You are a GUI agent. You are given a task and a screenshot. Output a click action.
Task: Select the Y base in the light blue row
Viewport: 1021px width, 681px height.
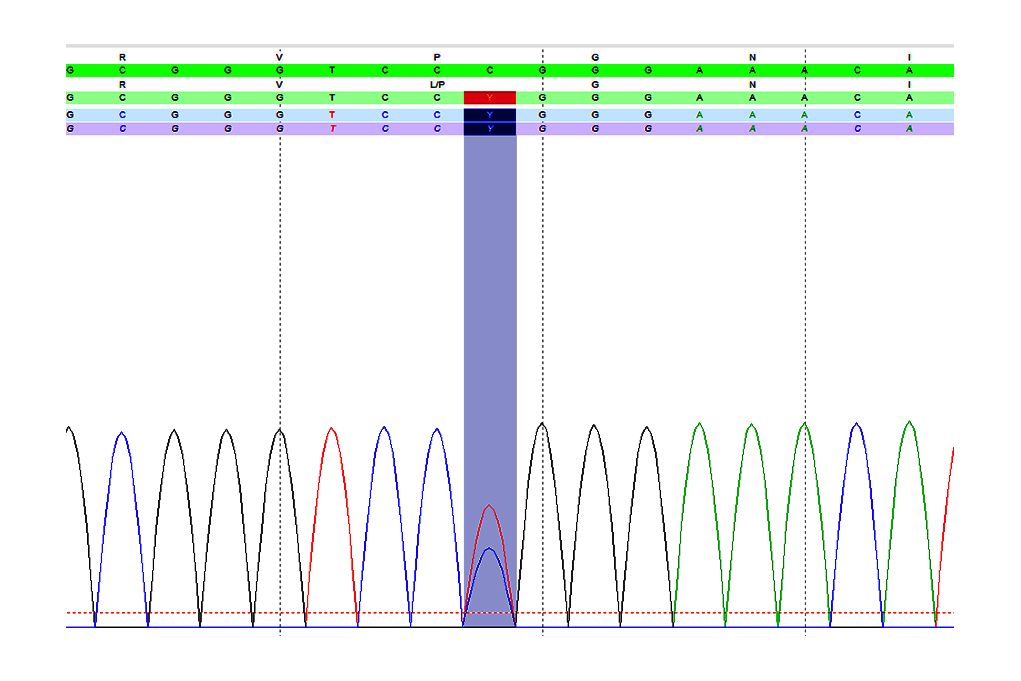tap(489, 115)
